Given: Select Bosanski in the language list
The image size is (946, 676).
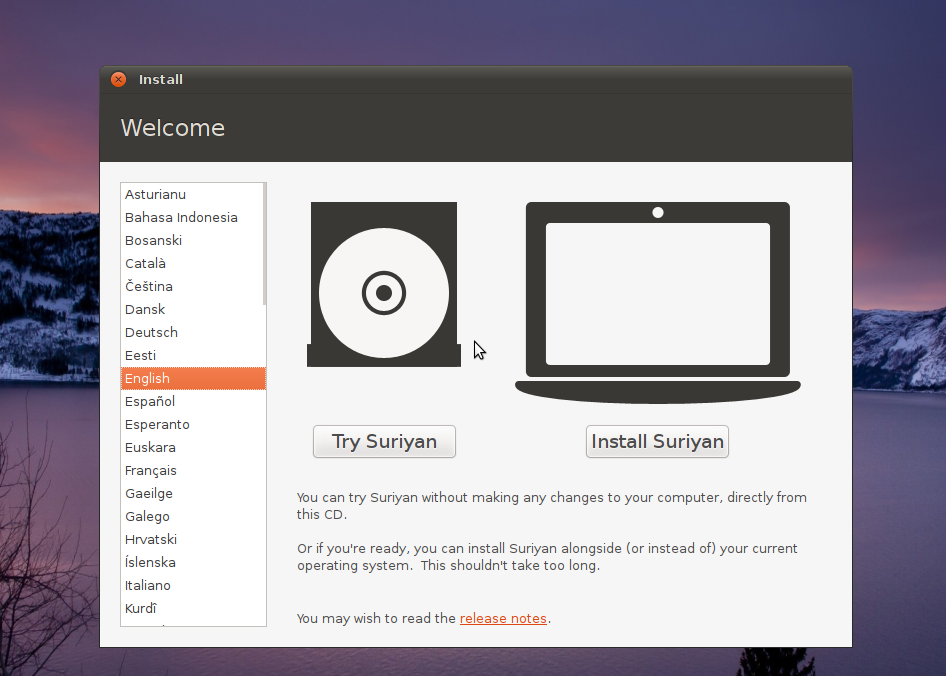Looking at the screenshot, I should click(193, 240).
